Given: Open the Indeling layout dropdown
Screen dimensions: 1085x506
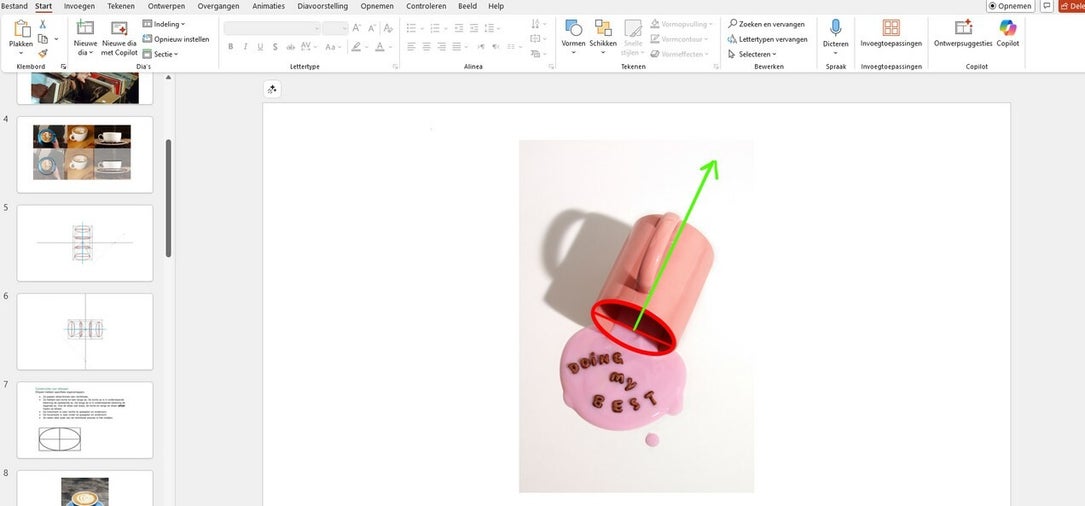Looking at the screenshot, I should [164, 24].
